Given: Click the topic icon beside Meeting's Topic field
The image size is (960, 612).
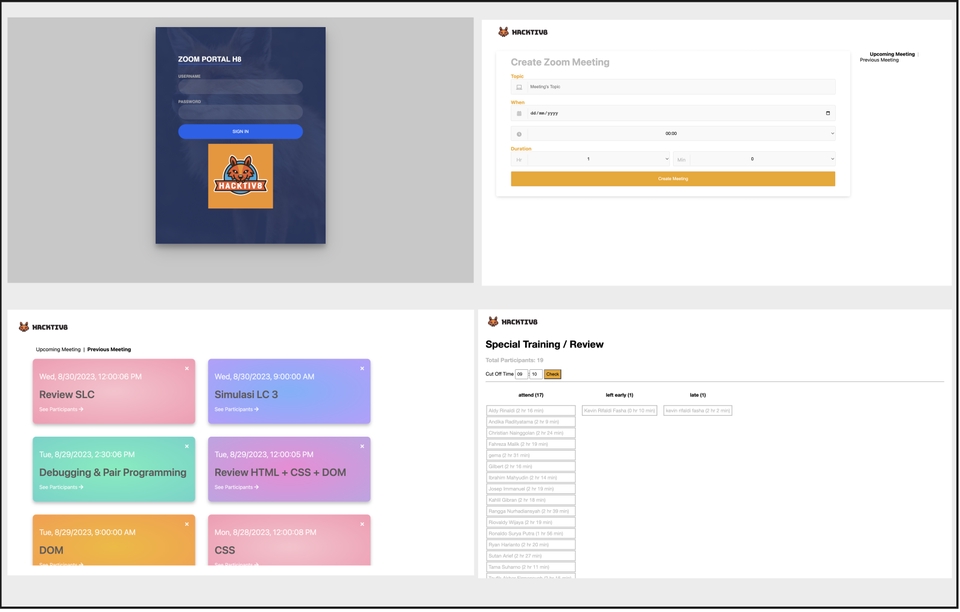Looking at the screenshot, I should click(518, 87).
